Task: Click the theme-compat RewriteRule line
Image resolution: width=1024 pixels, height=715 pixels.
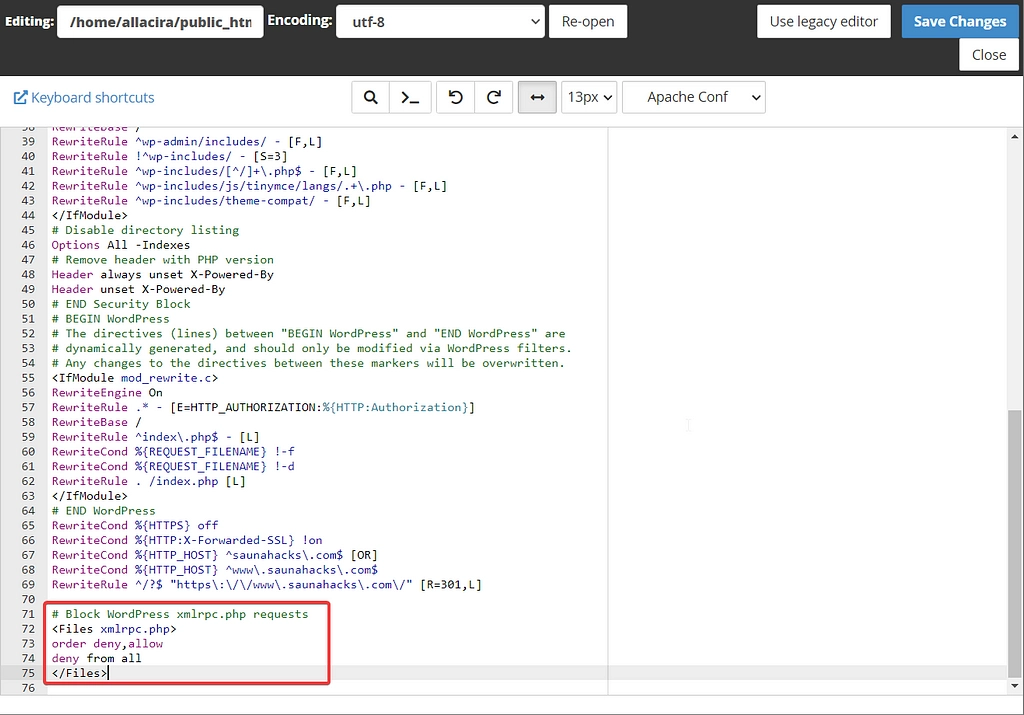Action: coord(211,200)
